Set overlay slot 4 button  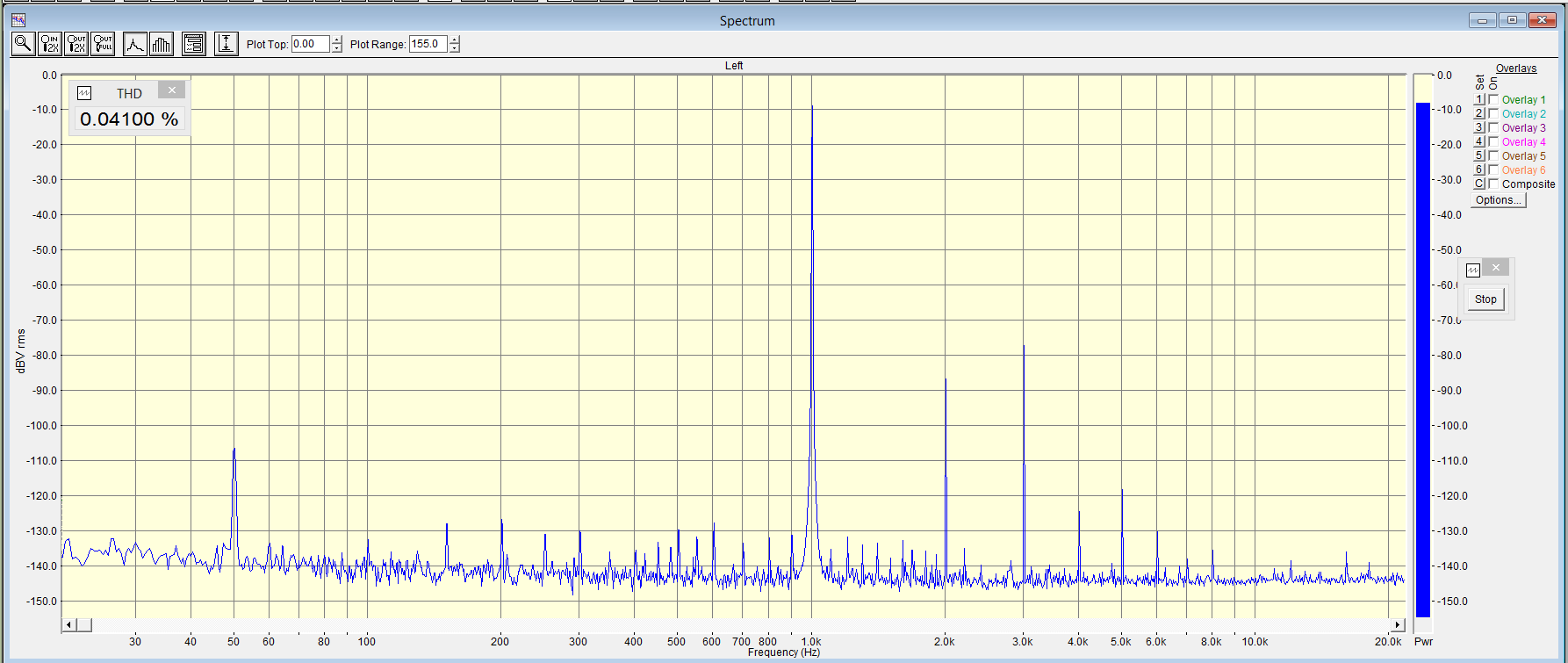[1479, 141]
